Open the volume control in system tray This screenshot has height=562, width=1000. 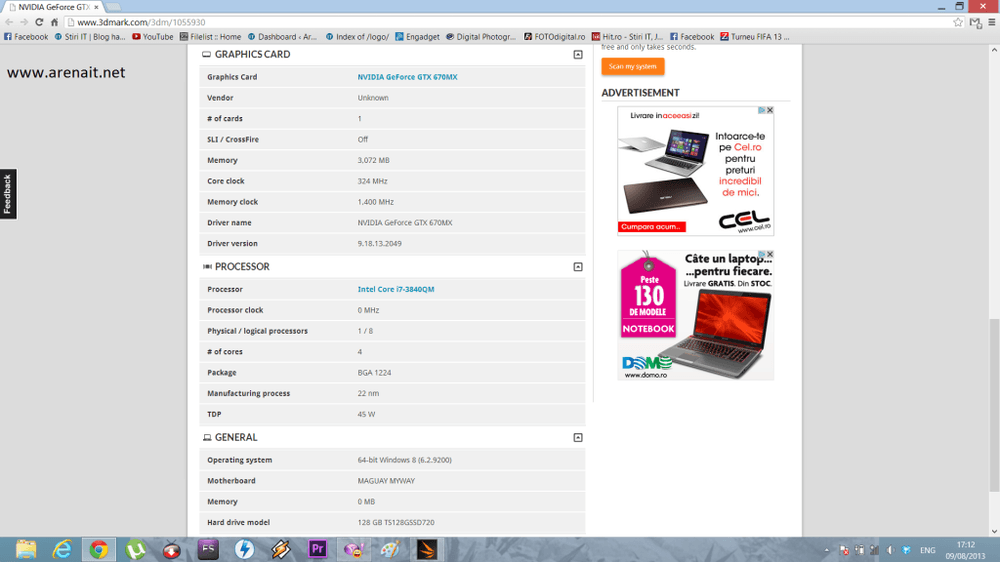coord(890,550)
